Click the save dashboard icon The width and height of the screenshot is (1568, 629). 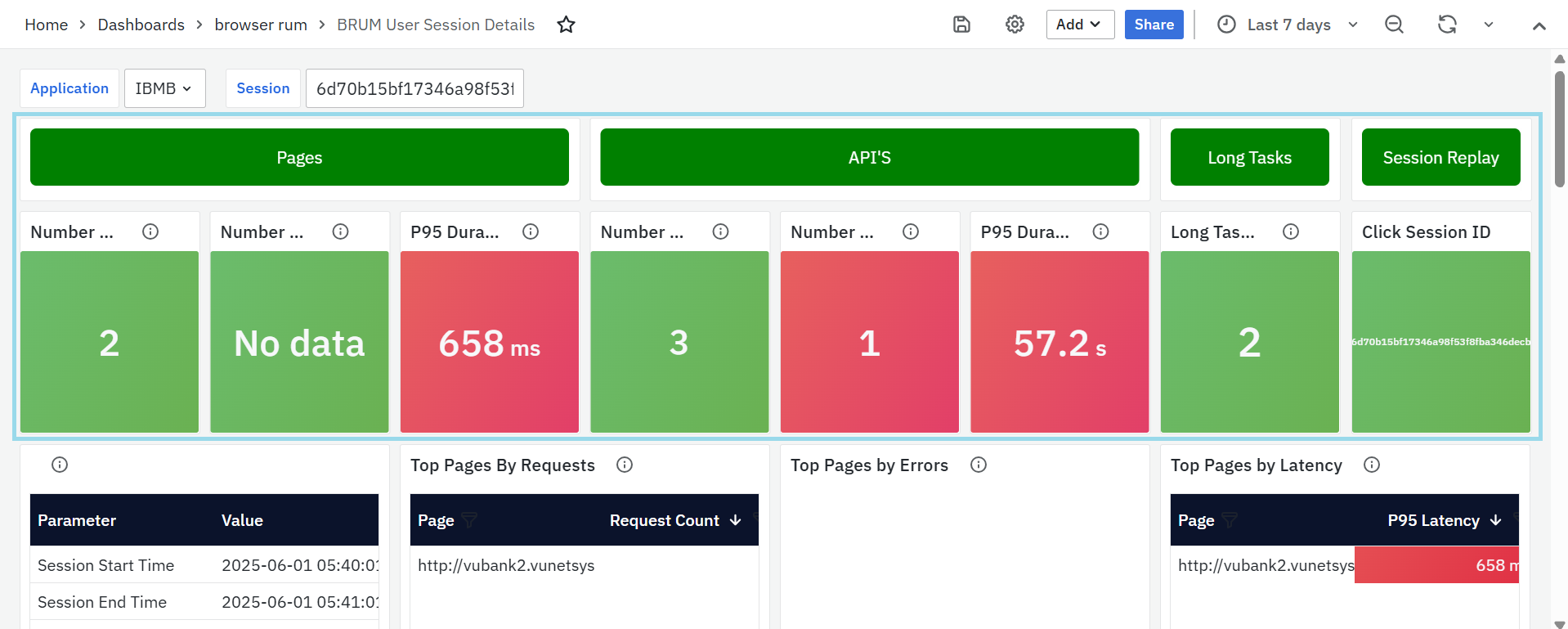click(x=961, y=25)
